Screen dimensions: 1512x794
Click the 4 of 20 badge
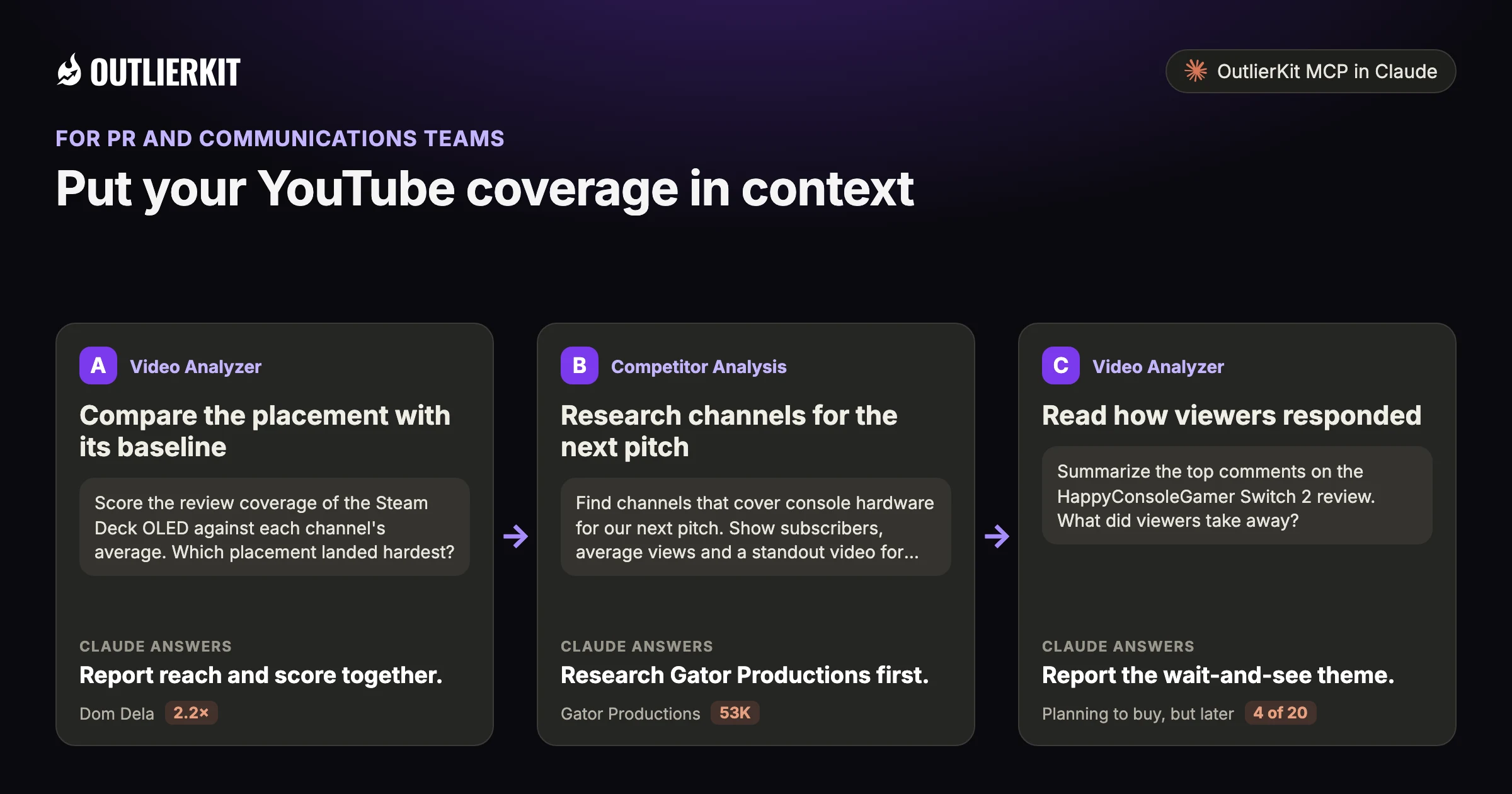click(1280, 713)
